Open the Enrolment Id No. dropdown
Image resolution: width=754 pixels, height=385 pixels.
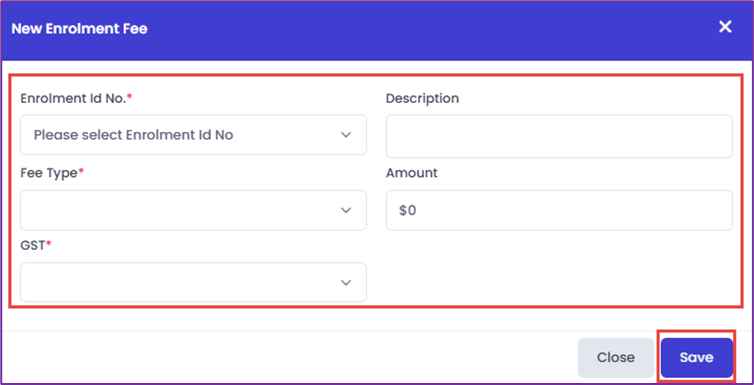click(x=193, y=135)
